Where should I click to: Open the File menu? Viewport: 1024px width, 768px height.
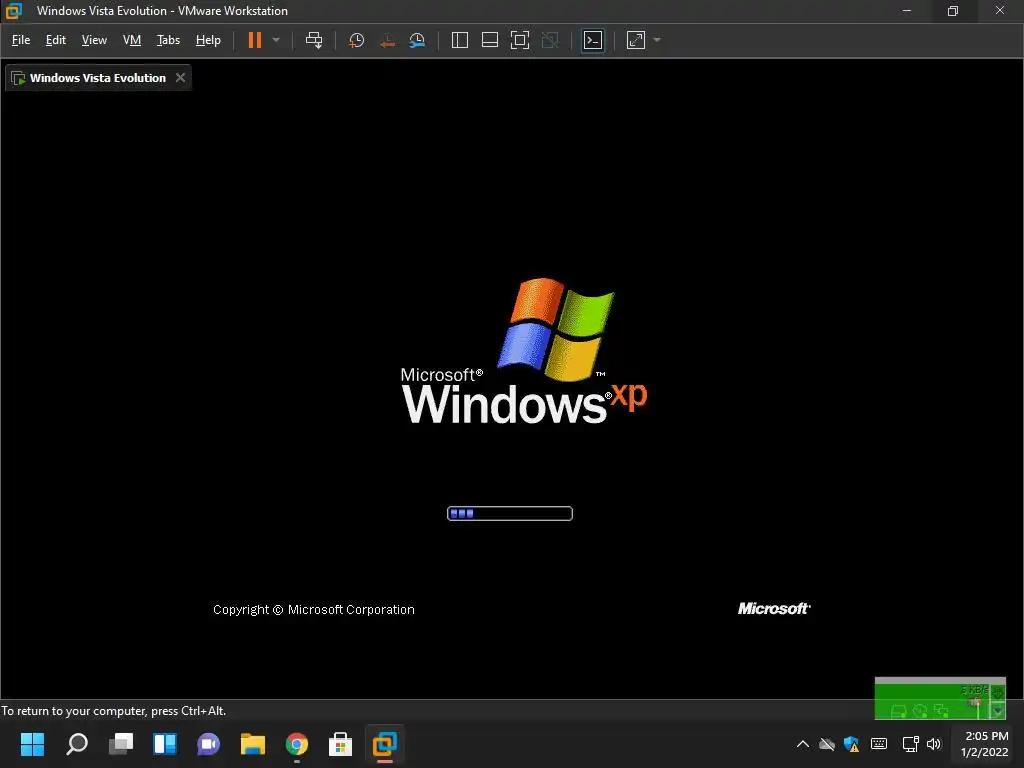pyautogui.click(x=21, y=40)
